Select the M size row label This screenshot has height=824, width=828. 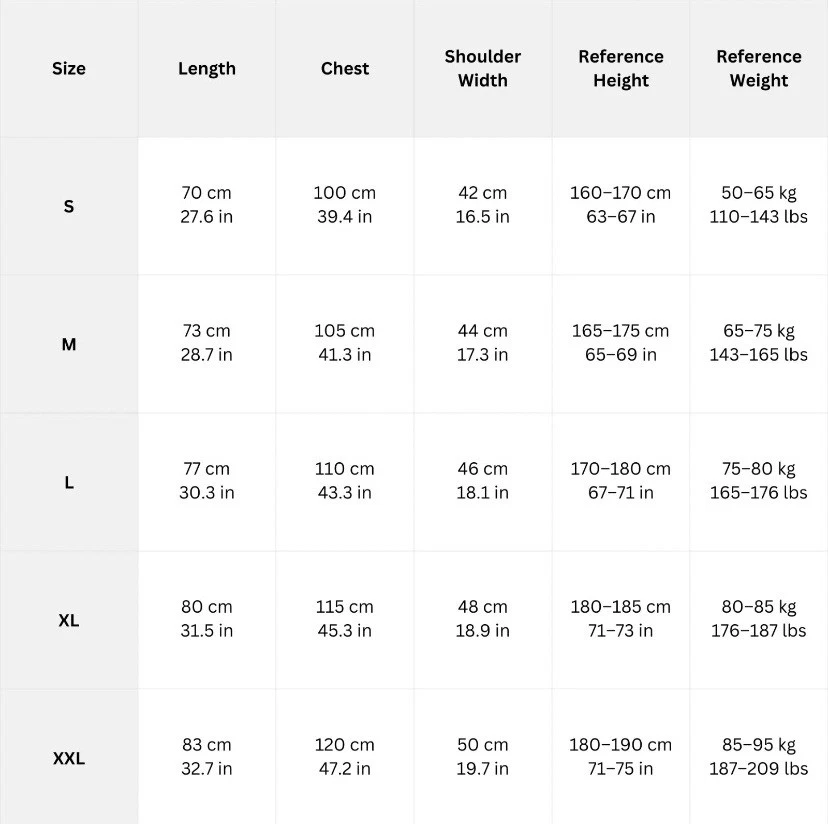[x=69, y=345]
